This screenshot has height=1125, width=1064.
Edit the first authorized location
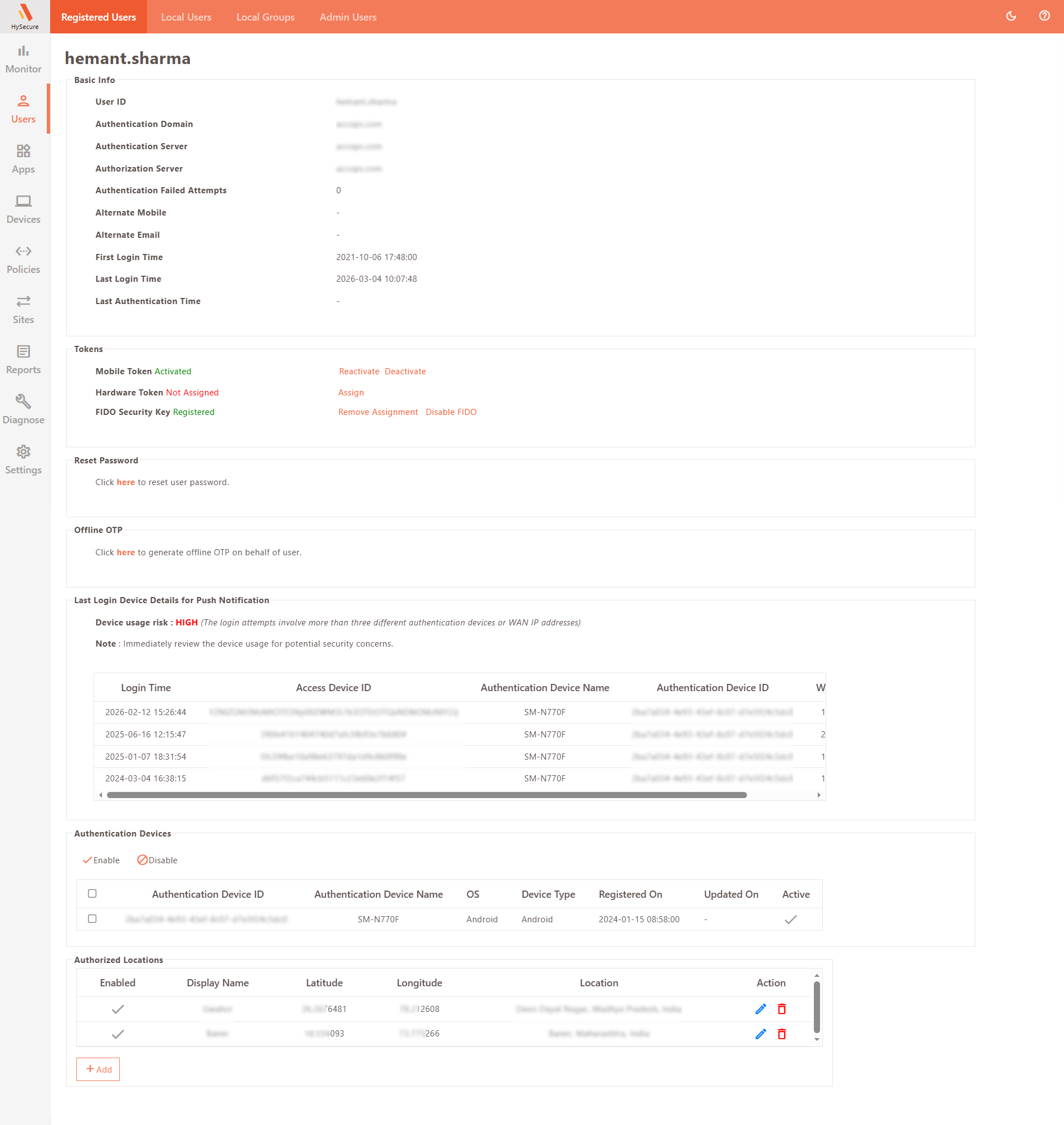click(760, 1009)
